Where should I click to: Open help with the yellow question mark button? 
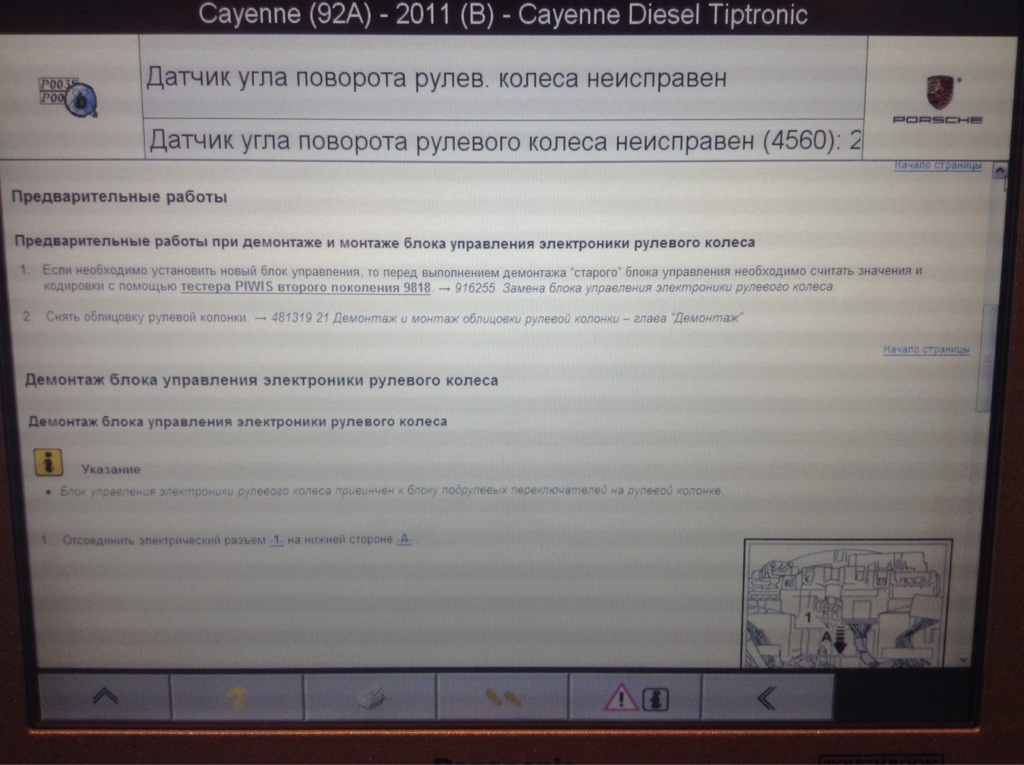point(237,698)
